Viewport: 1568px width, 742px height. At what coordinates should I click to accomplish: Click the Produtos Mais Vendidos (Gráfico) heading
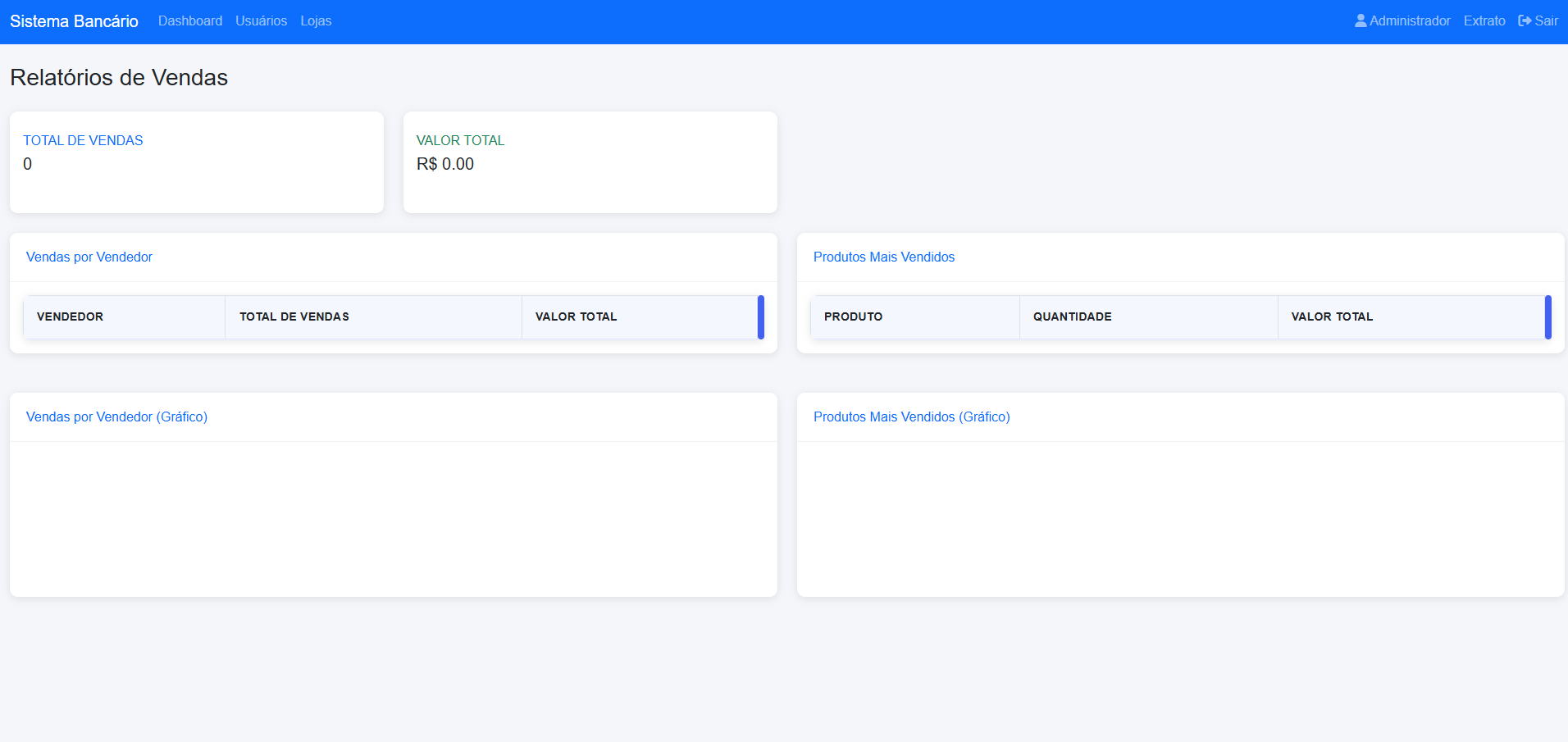click(x=911, y=417)
